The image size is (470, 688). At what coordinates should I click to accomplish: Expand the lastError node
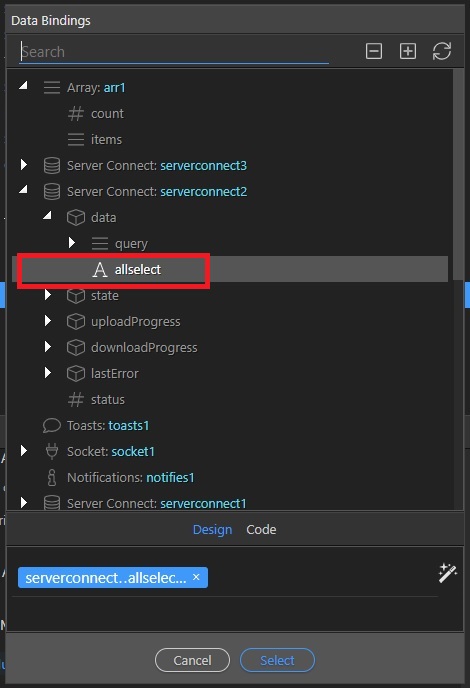coord(48,373)
